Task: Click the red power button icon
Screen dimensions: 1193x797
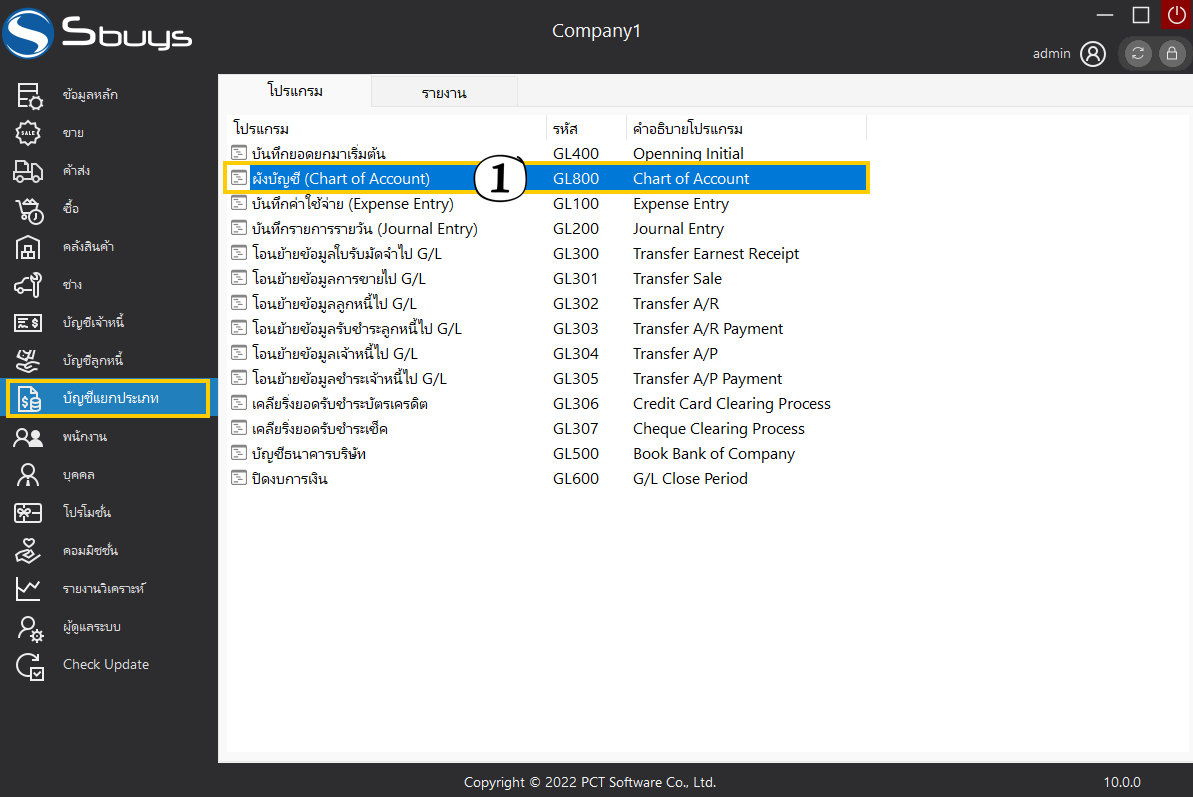Action: coord(1176,14)
